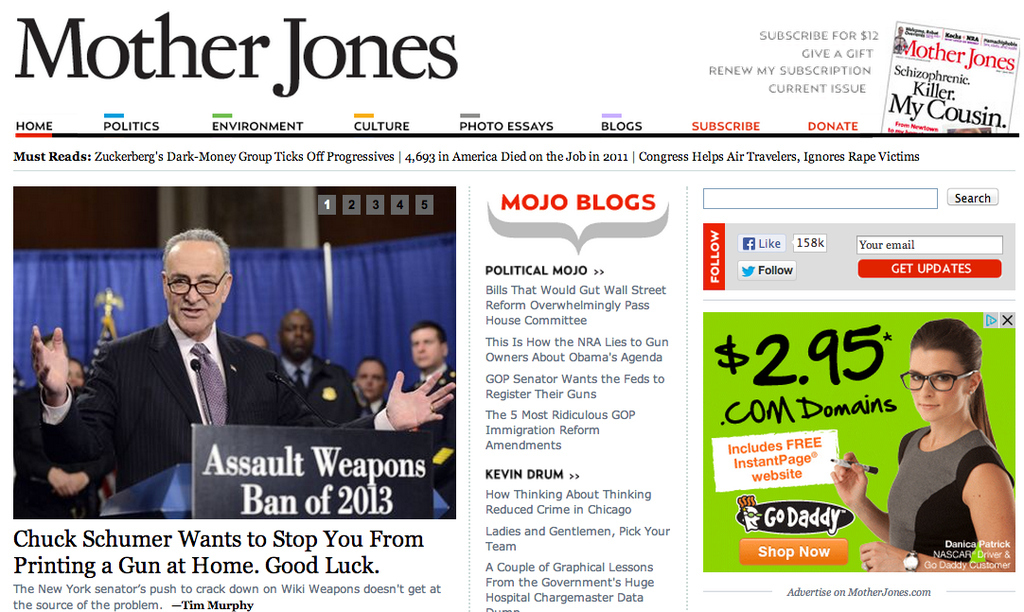Open the Photo Essays nav tab

pos(506,126)
